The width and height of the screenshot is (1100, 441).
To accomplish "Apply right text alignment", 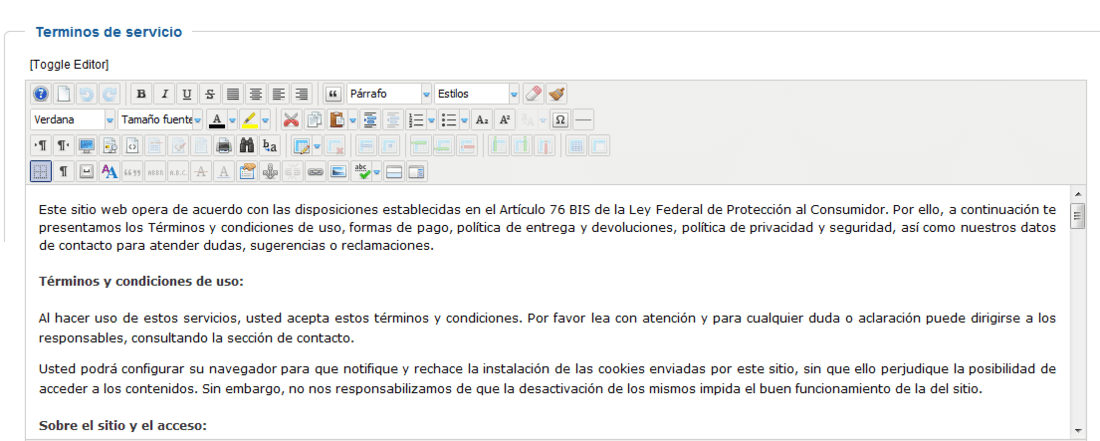I will point(302,93).
